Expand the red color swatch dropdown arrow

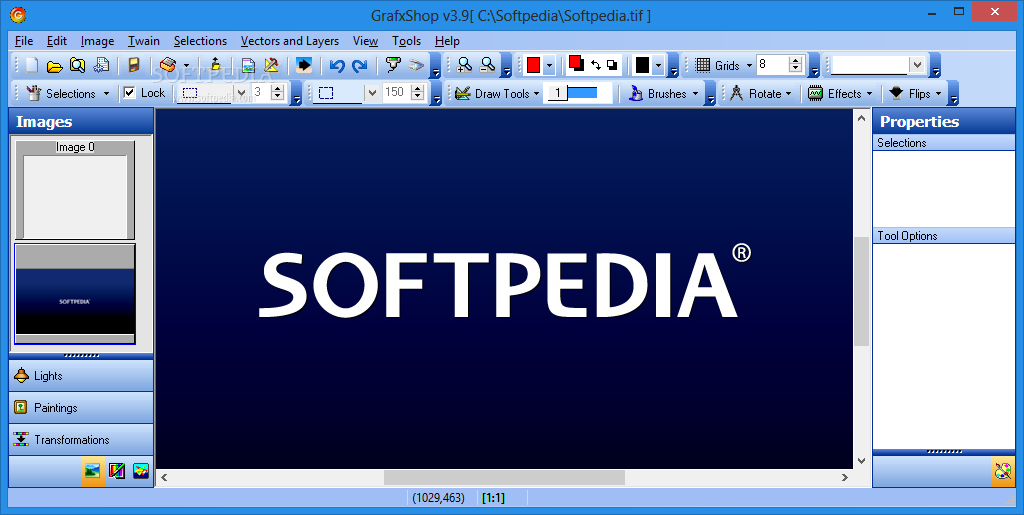click(549, 65)
